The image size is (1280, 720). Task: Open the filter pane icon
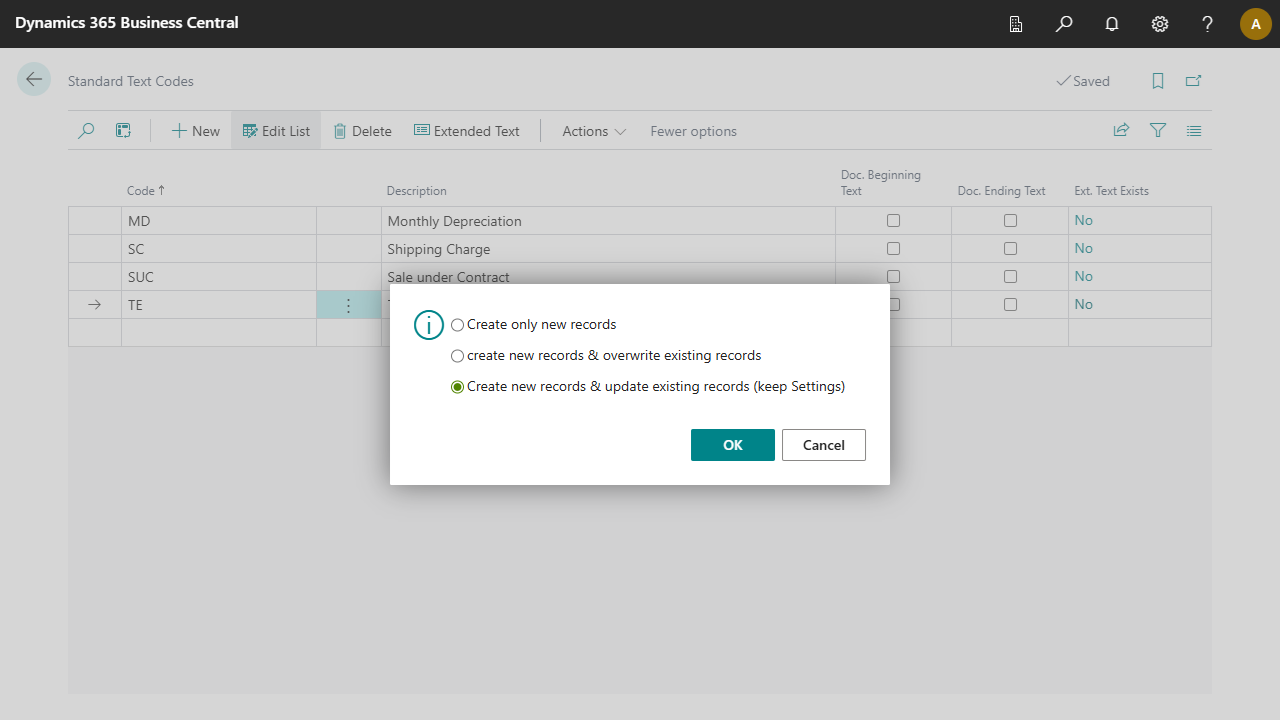point(1158,131)
